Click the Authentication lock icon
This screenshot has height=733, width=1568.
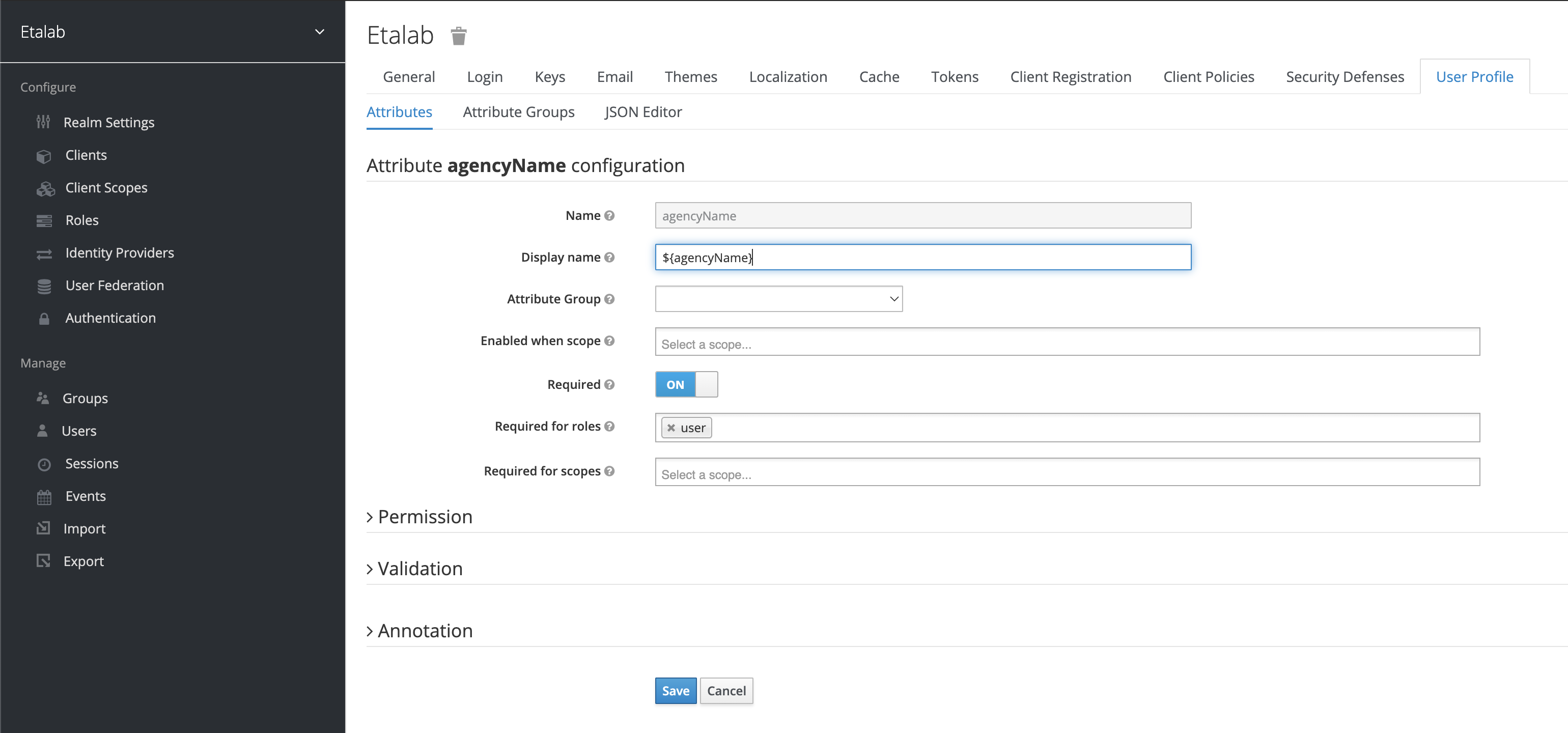44,318
